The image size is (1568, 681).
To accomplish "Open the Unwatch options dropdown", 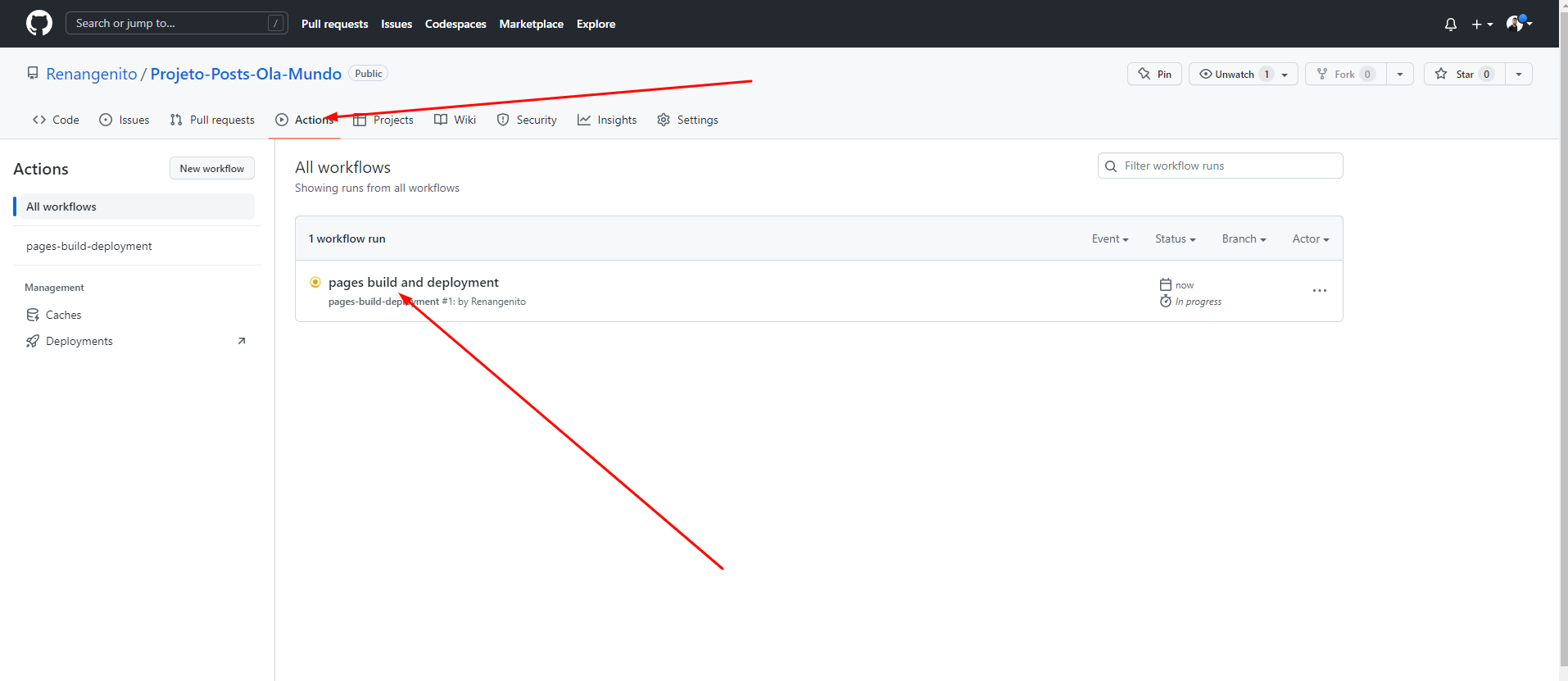I will click(x=1285, y=74).
